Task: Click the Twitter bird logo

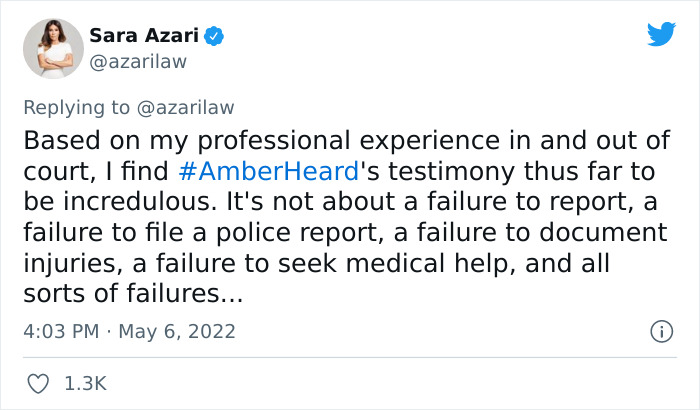Action: point(661,34)
